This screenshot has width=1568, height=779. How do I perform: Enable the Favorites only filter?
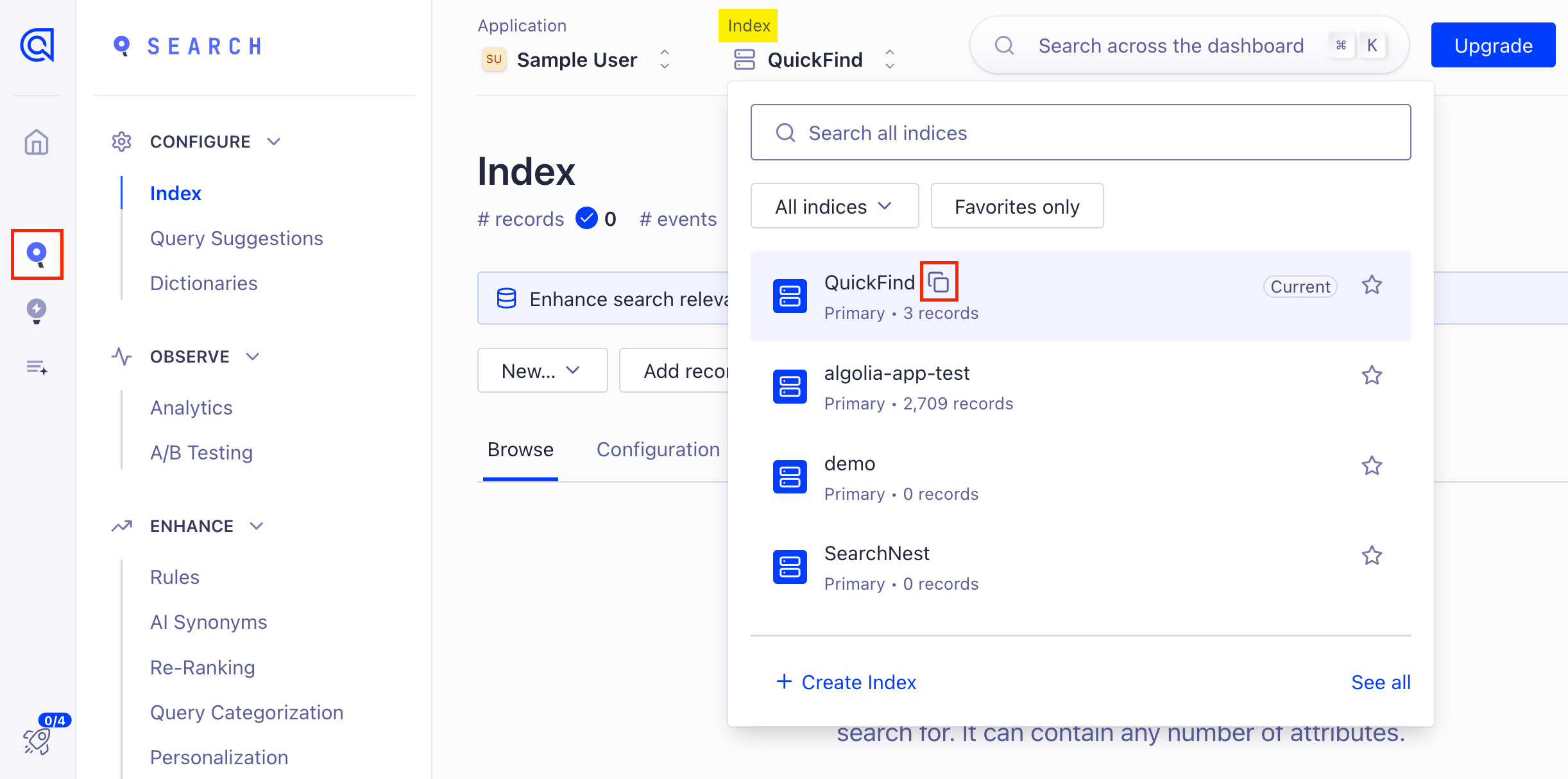(x=1017, y=206)
